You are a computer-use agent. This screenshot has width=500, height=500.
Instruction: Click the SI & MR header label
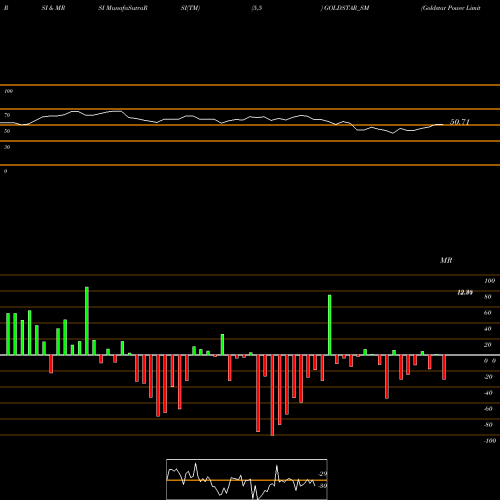coord(53,8)
